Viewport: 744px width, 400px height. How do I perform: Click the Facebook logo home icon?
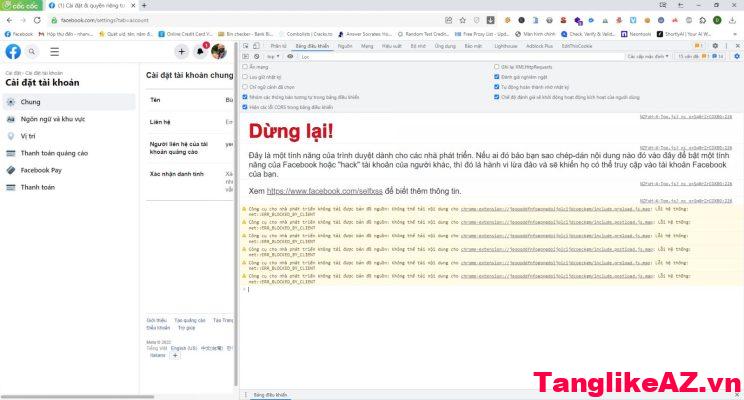pos(14,52)
